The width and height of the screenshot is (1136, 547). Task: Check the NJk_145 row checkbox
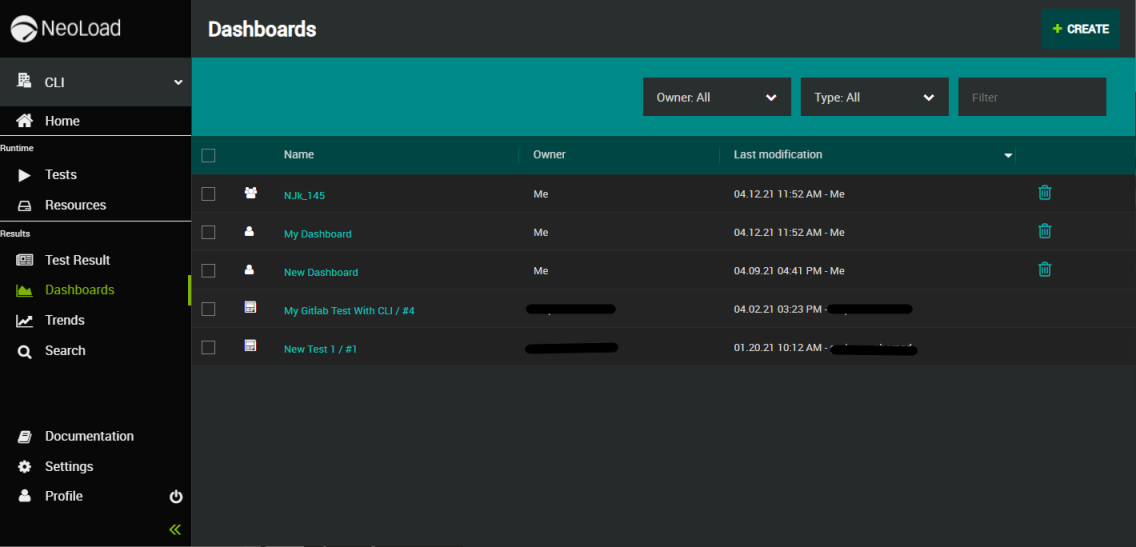(x=209, y=194)
